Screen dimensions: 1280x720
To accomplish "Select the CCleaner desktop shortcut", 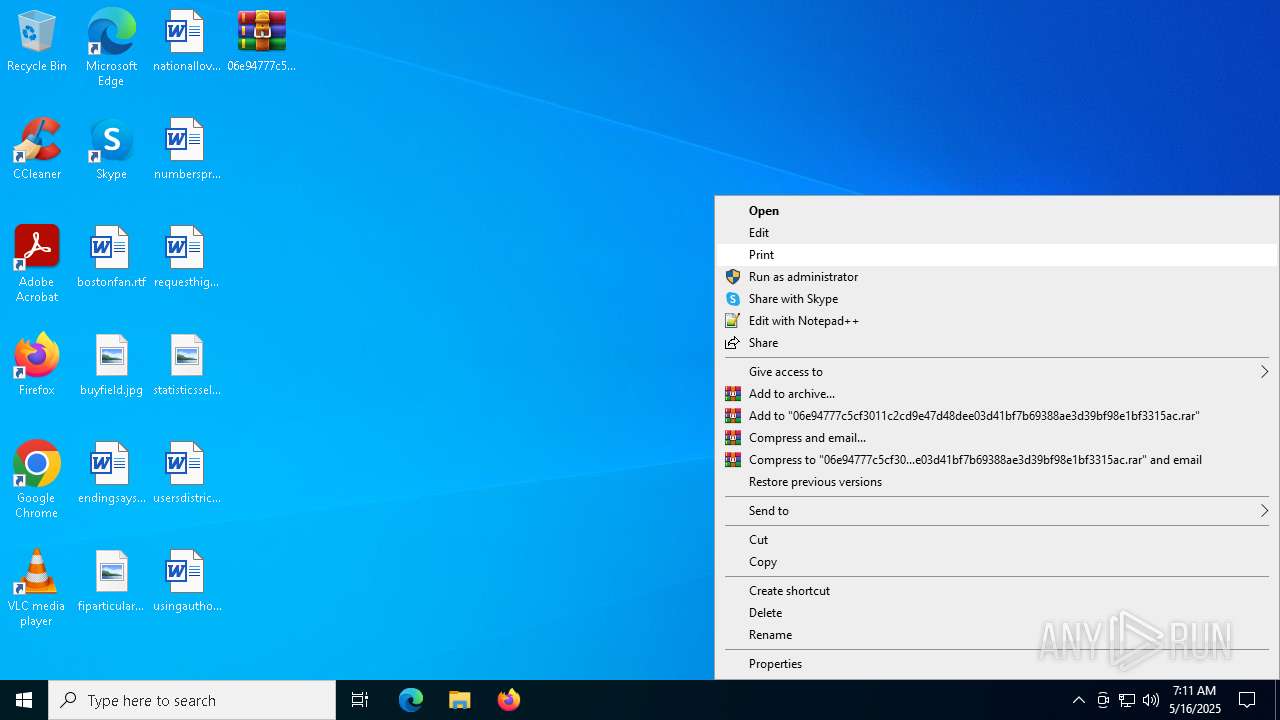I will pos(37,150).
